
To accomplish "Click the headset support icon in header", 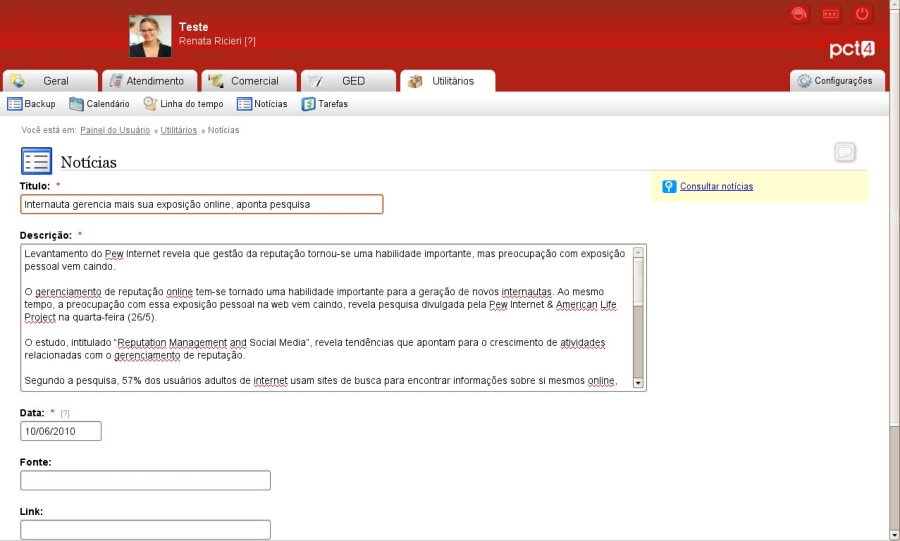I will [x=799, y=14].
